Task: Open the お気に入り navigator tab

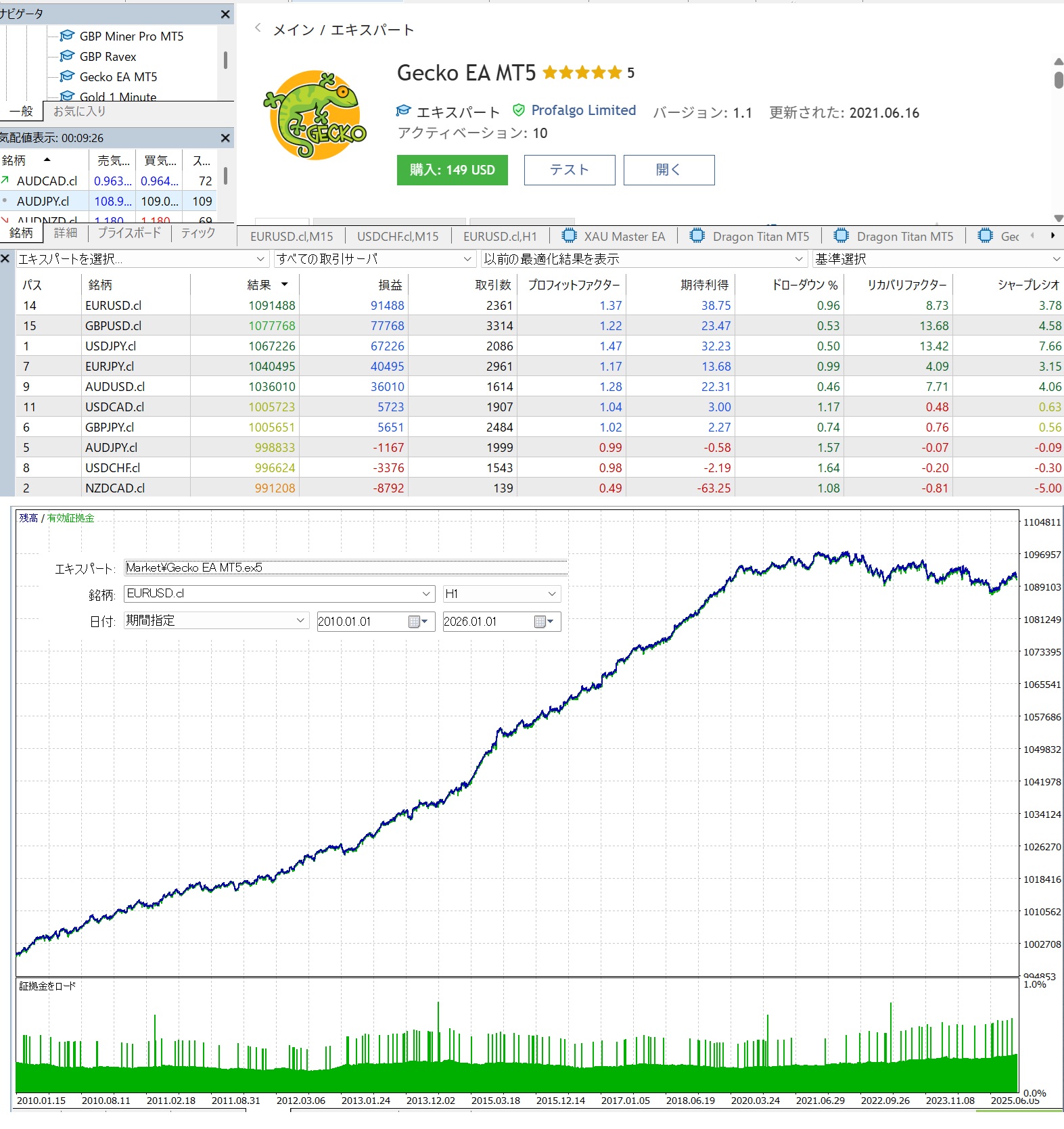Action: (x=80, y=111)
